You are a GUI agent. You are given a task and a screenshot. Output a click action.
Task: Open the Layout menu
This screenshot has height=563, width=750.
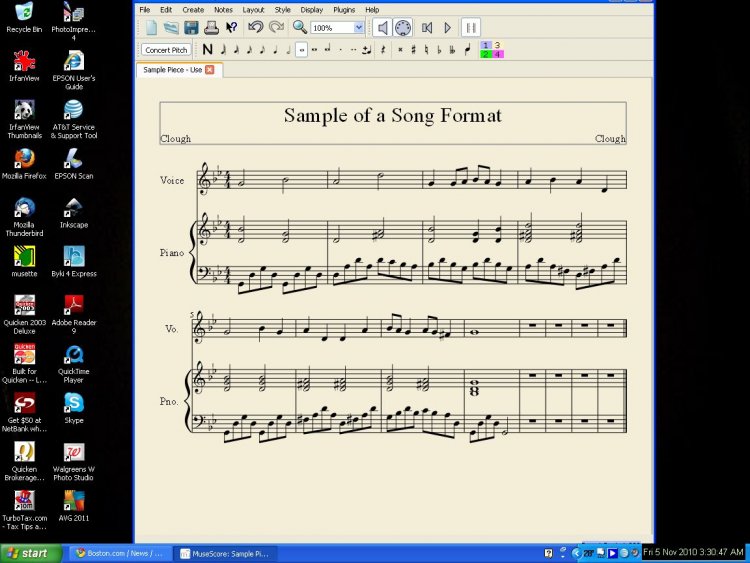[x=254, y=9]
